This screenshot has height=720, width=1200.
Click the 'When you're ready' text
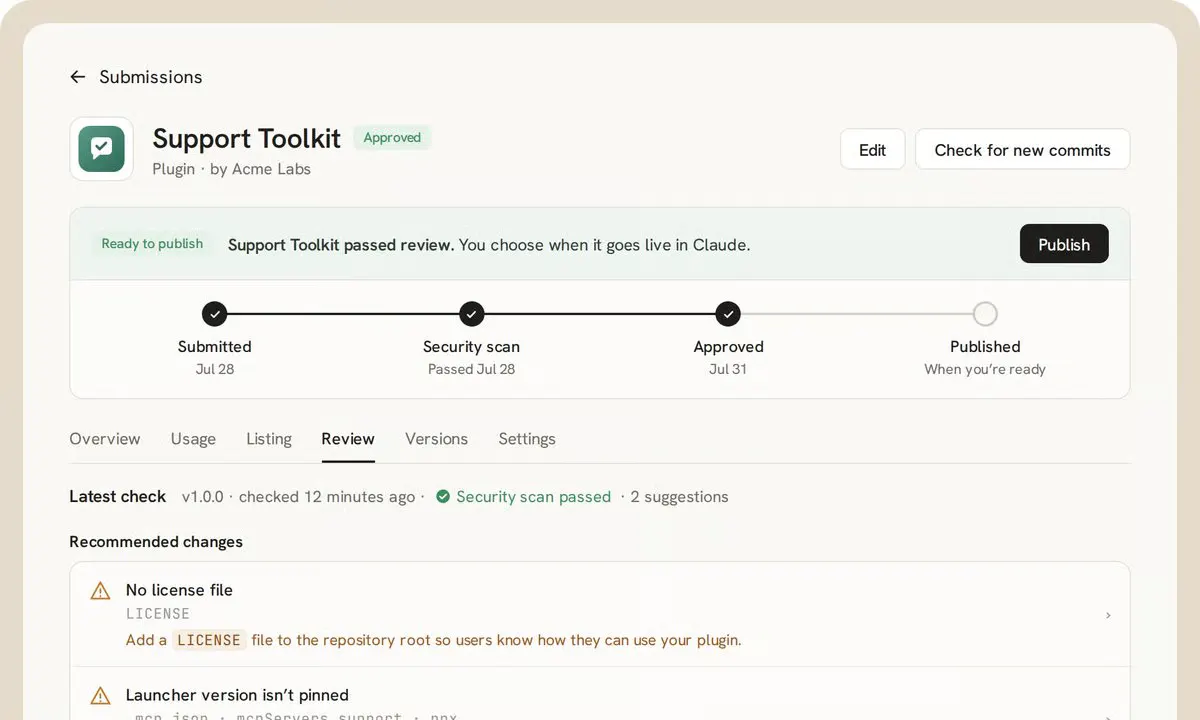point(985,369)
